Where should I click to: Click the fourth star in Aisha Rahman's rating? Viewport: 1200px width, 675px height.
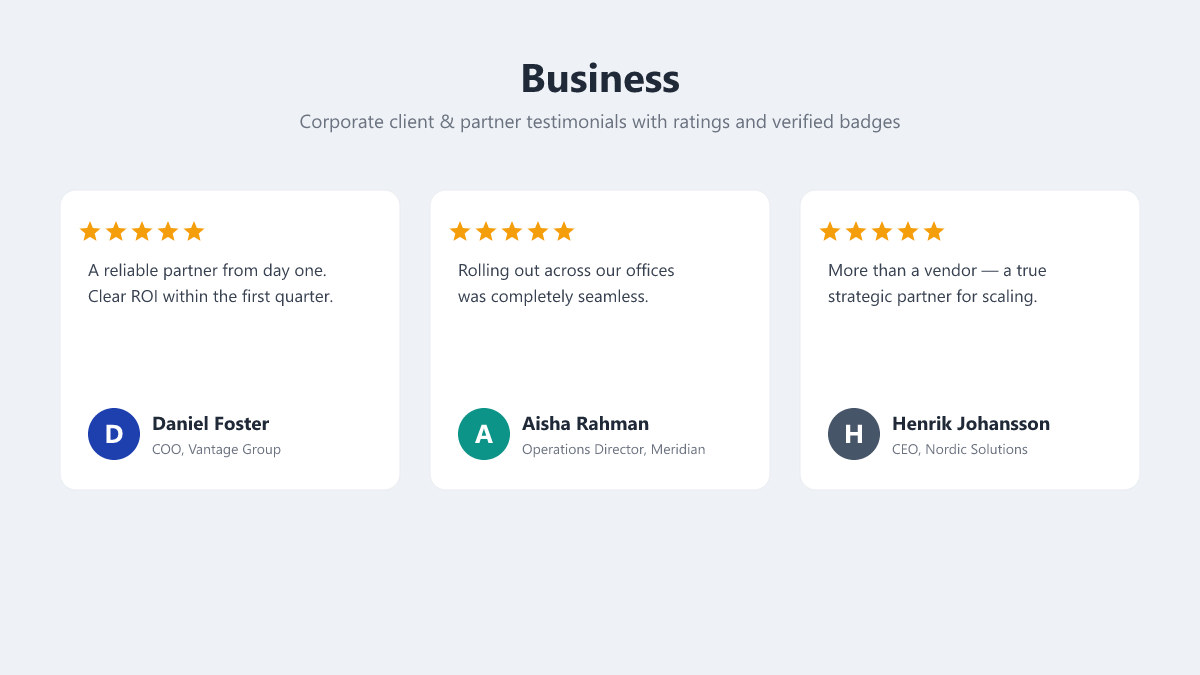coord(538,232)
